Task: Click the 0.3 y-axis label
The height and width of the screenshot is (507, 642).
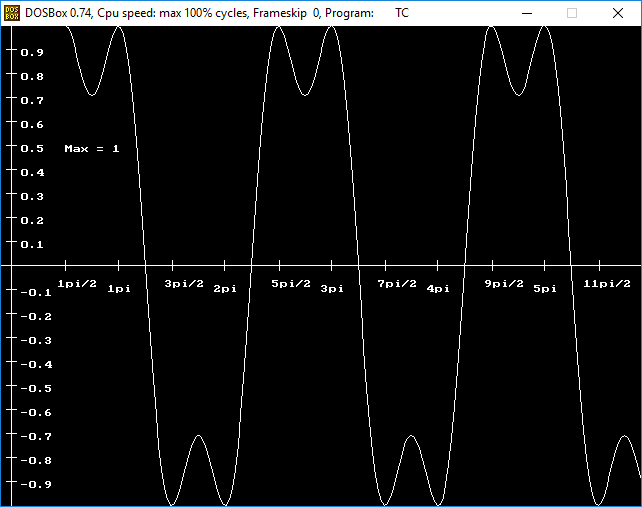Action: tap(32, 197)
